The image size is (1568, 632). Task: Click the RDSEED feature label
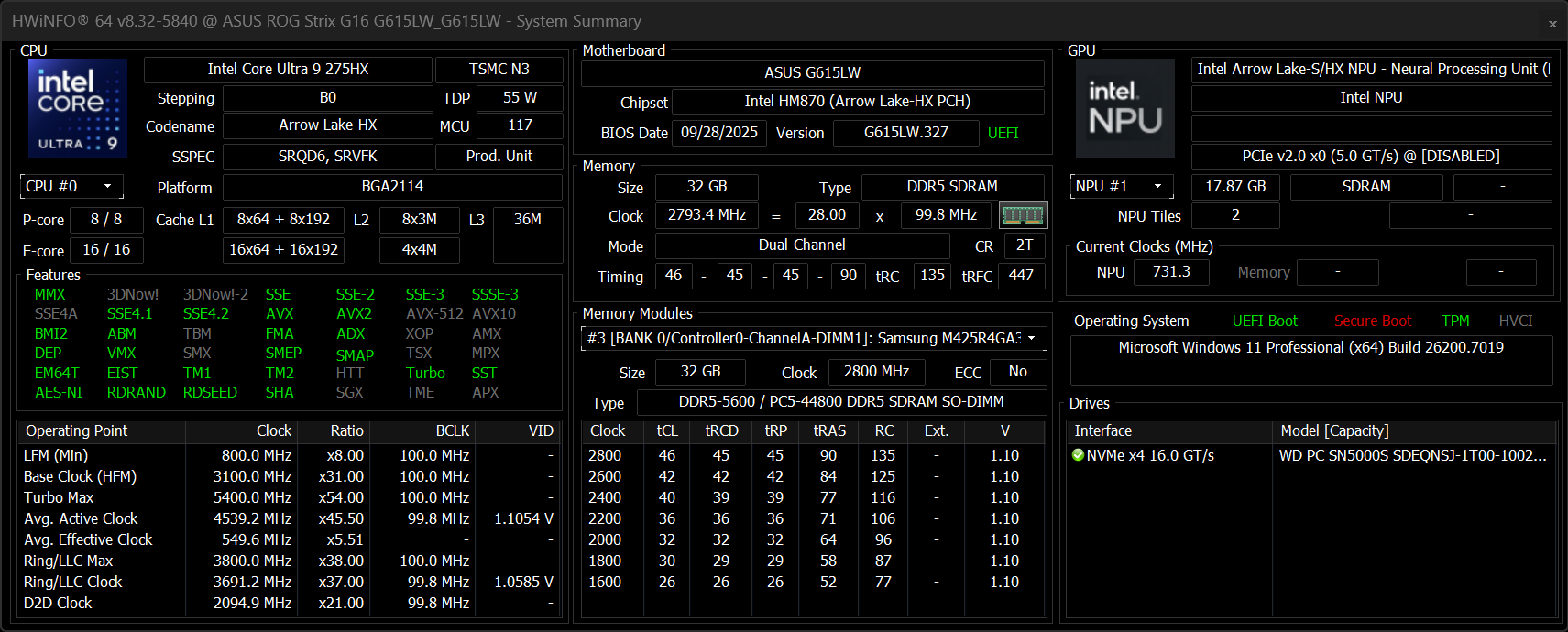click(x=210, y=393)
